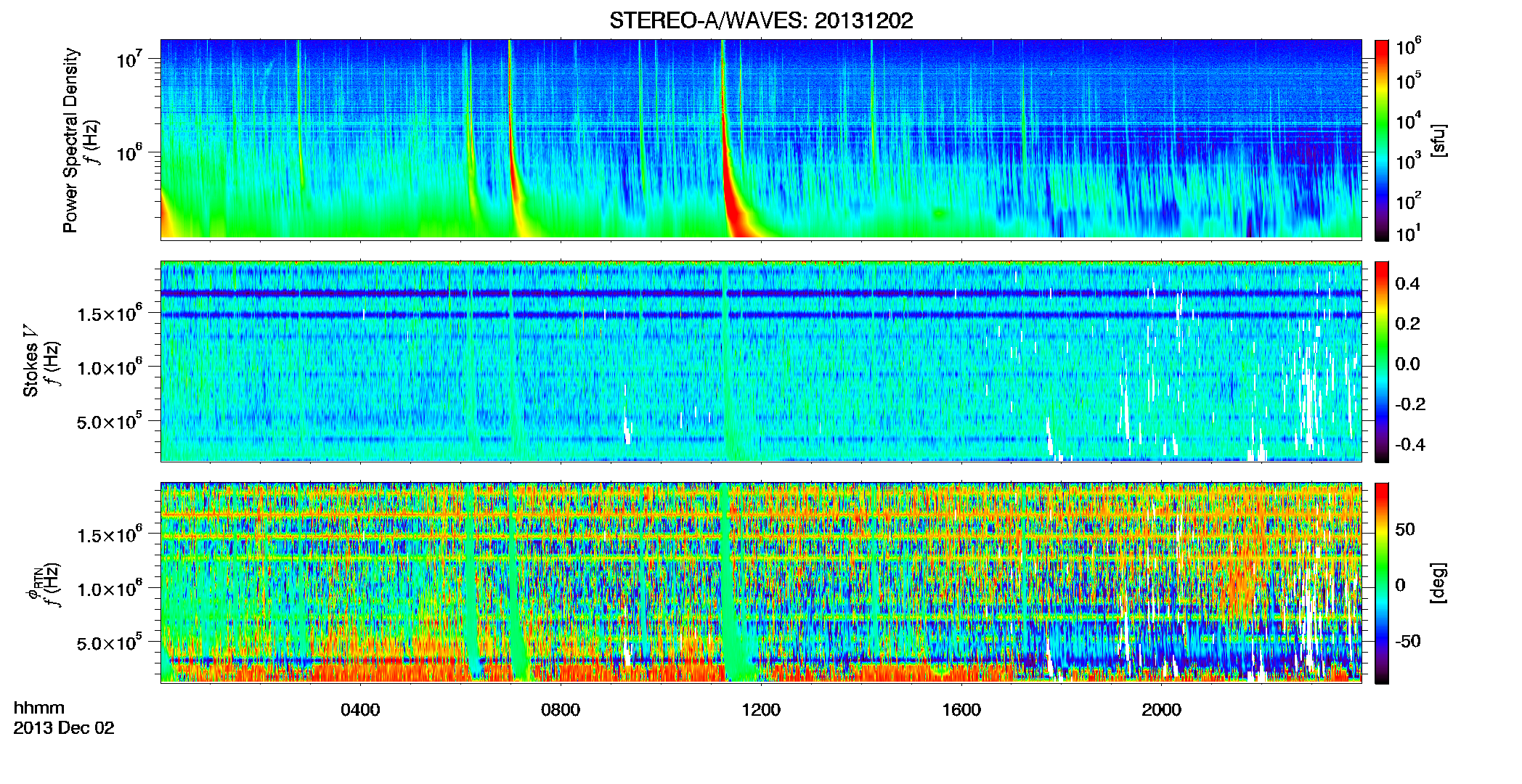Click the 1.5×10^6 tick on Stokes V panel
Viewport: 1522px width, 784px height.
(x=109, y=314)
